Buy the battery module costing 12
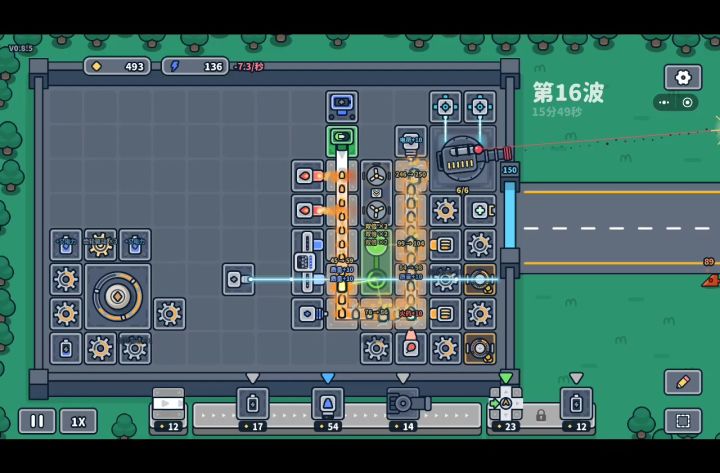This screenshot has height=473, width=720. coord(576,410)
